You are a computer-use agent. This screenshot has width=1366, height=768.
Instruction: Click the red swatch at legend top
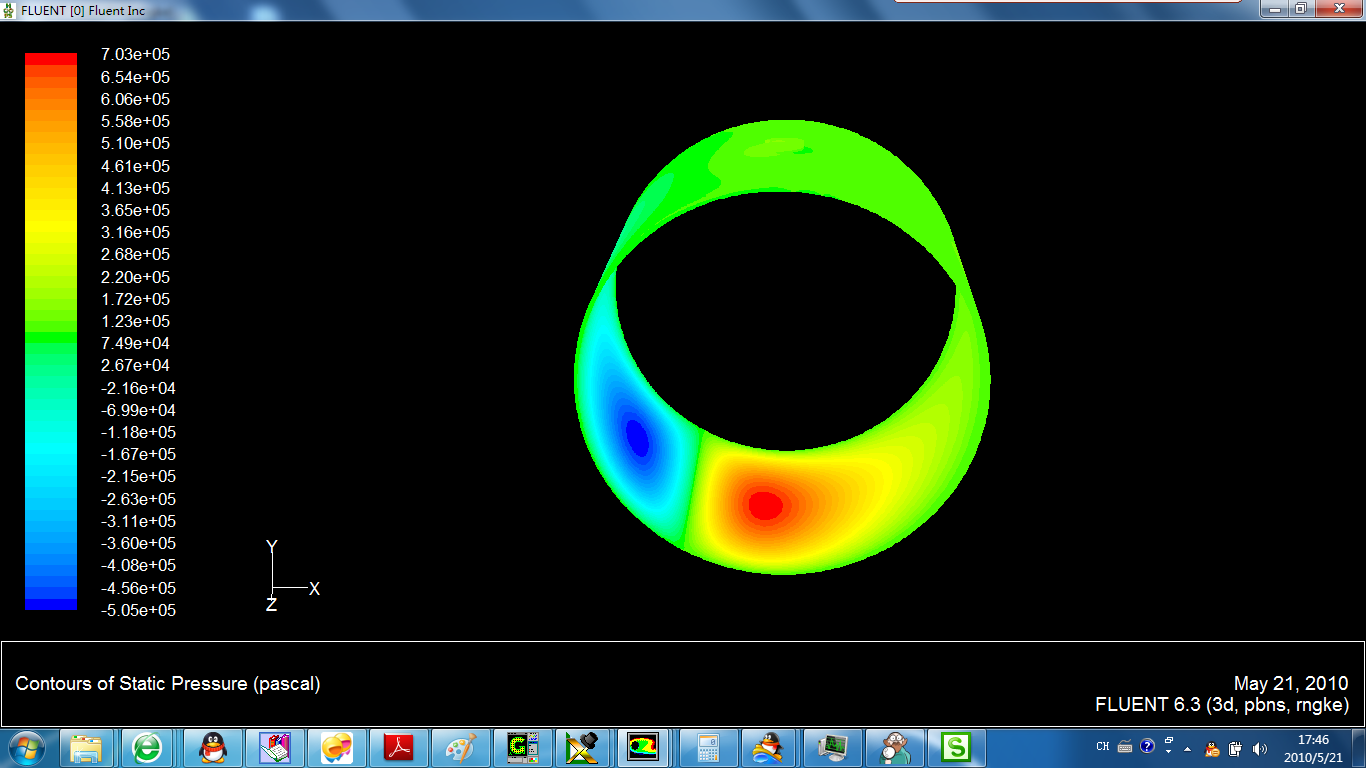51,59
